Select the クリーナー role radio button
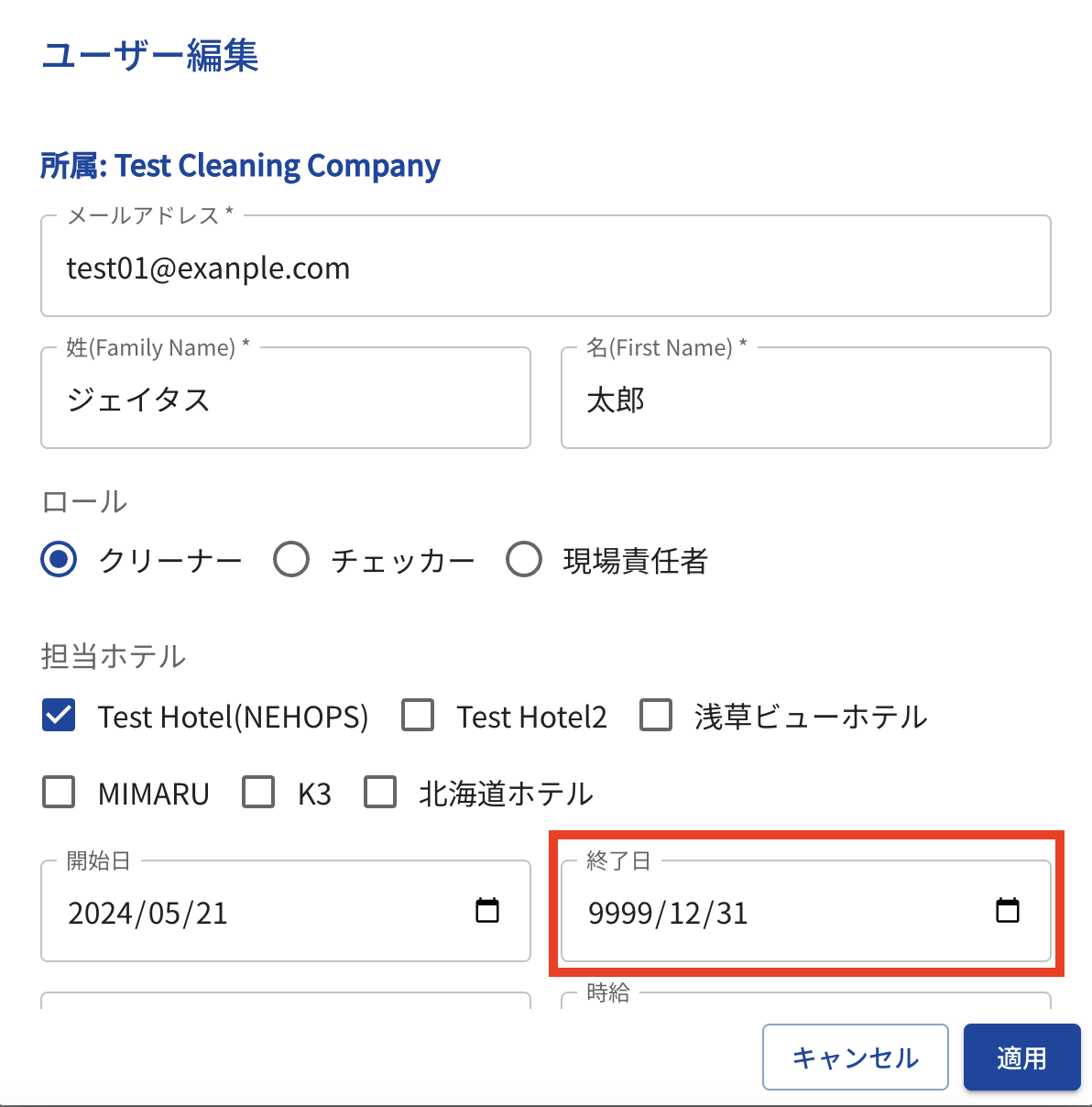Screen dimensions: 1092x1107 [x=60, y=559]
